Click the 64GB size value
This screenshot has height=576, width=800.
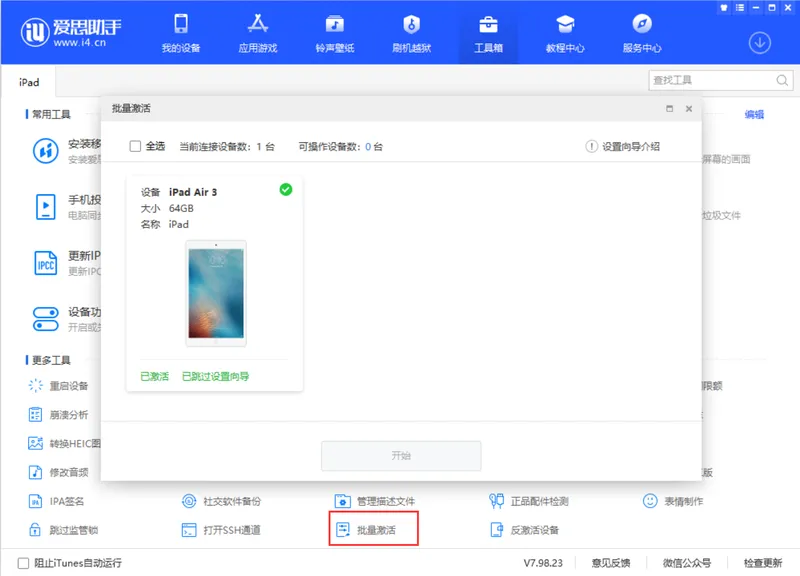coord(181,208)
